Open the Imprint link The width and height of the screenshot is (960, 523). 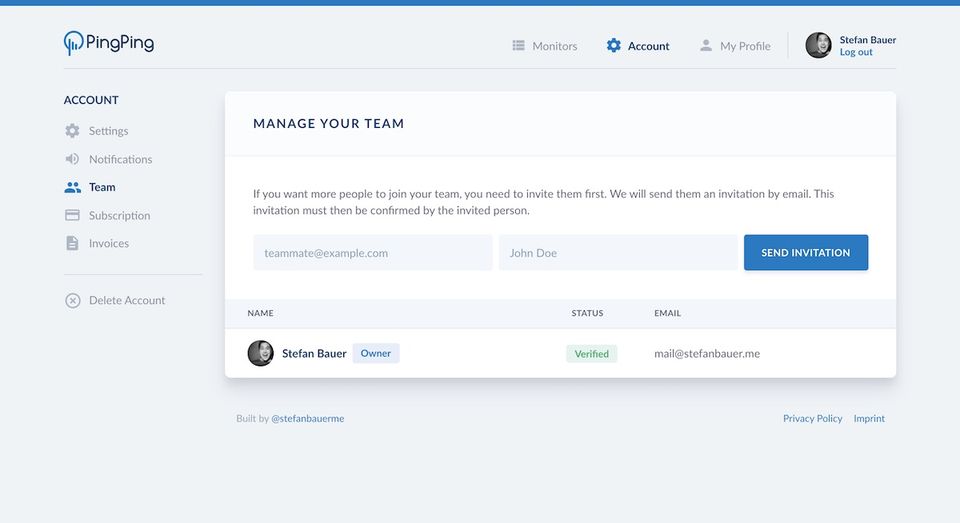tap(869, 418)
